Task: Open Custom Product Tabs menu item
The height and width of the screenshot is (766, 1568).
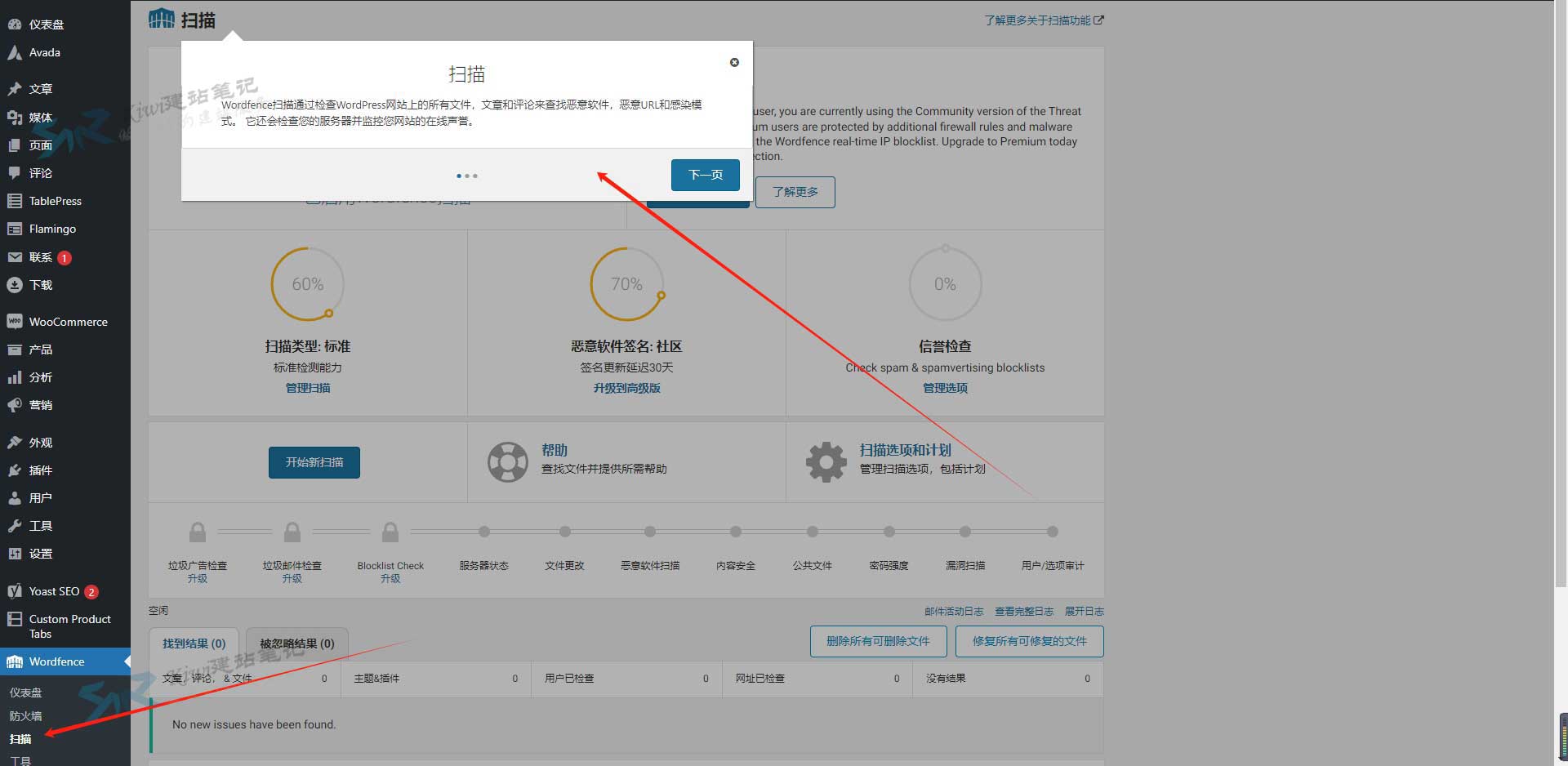Action: click(x=65, y=626)
